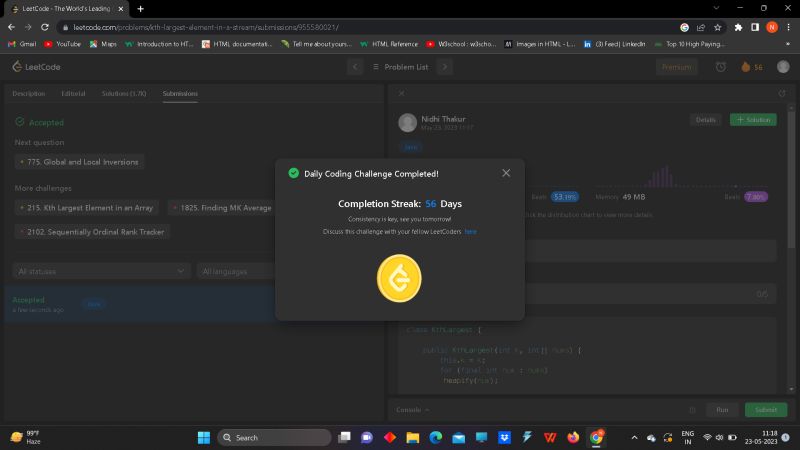Go to the next problem arrow

point(445,67)
